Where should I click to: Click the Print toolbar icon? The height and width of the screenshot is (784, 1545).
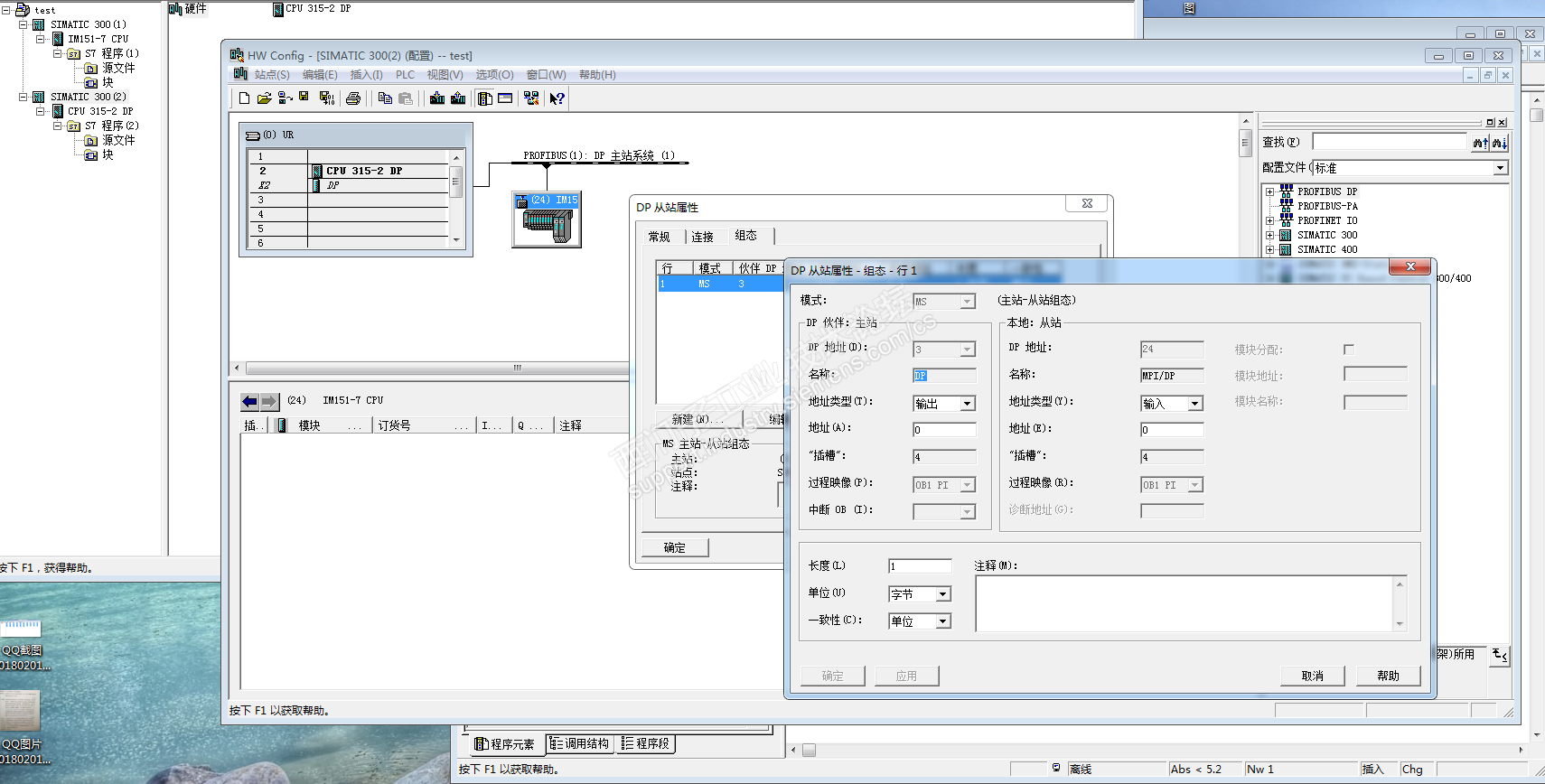click(353, 98)
